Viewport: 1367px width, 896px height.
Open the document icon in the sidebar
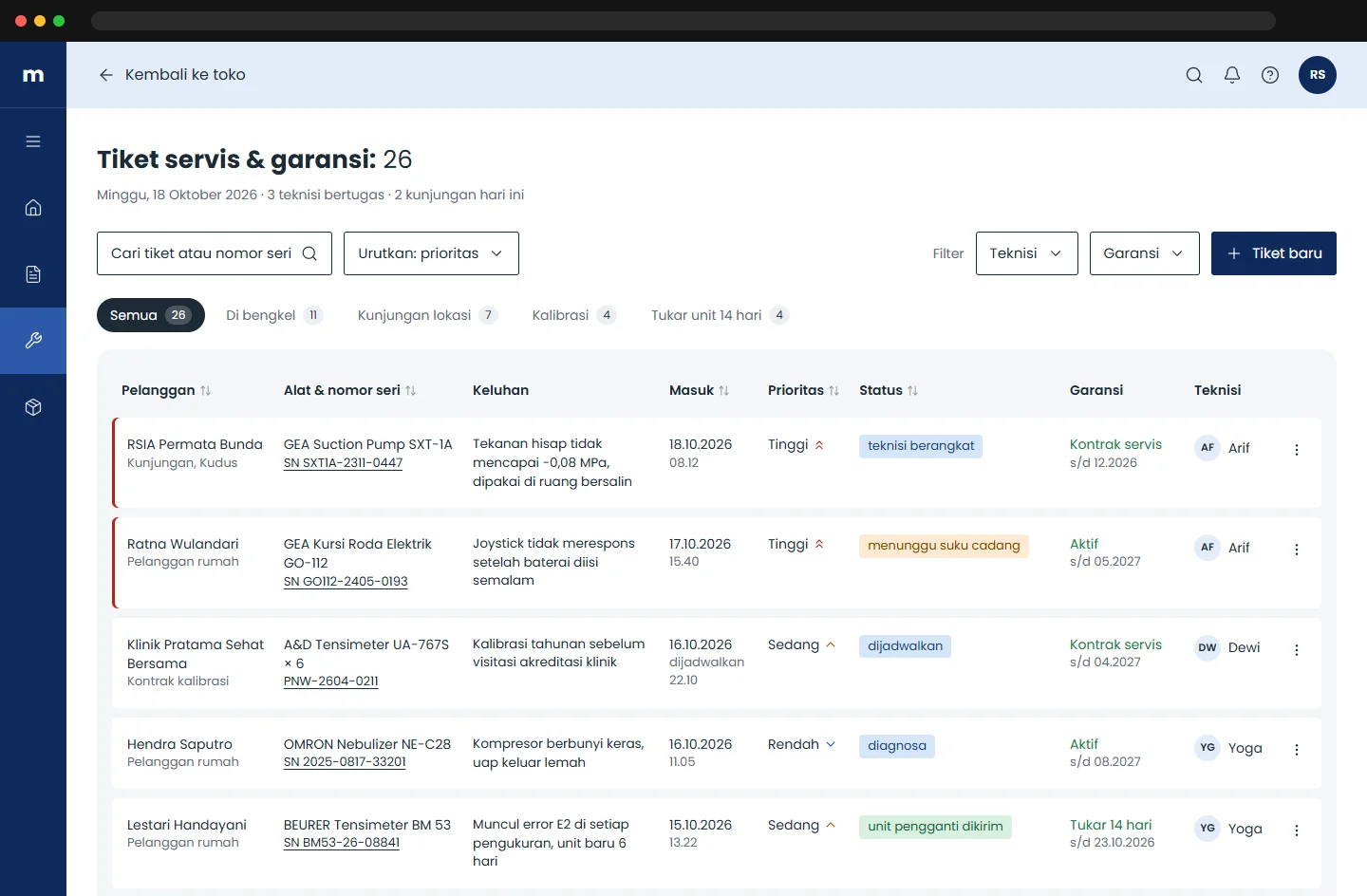33,274
